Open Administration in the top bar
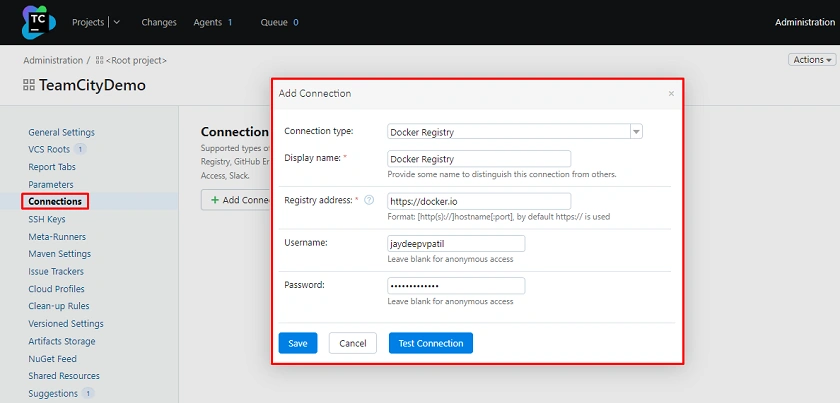The image size is (840, 403). tap(805, 23)
